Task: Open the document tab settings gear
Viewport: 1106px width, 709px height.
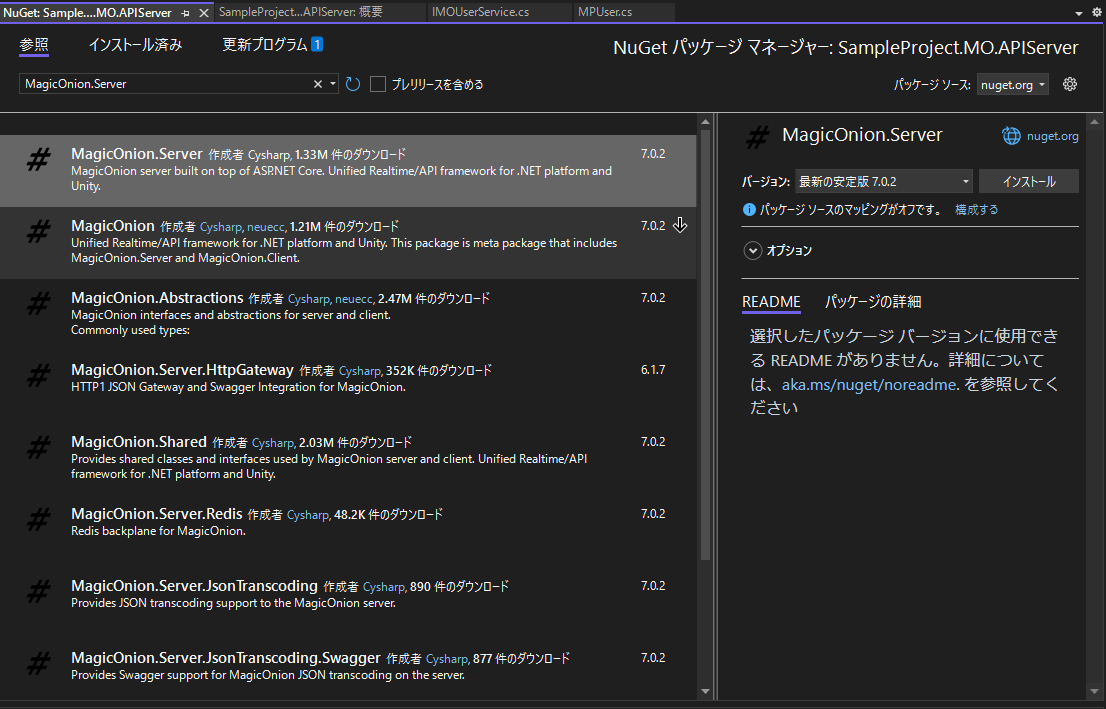Action: pyautogui.click(x=1097, y=13)
